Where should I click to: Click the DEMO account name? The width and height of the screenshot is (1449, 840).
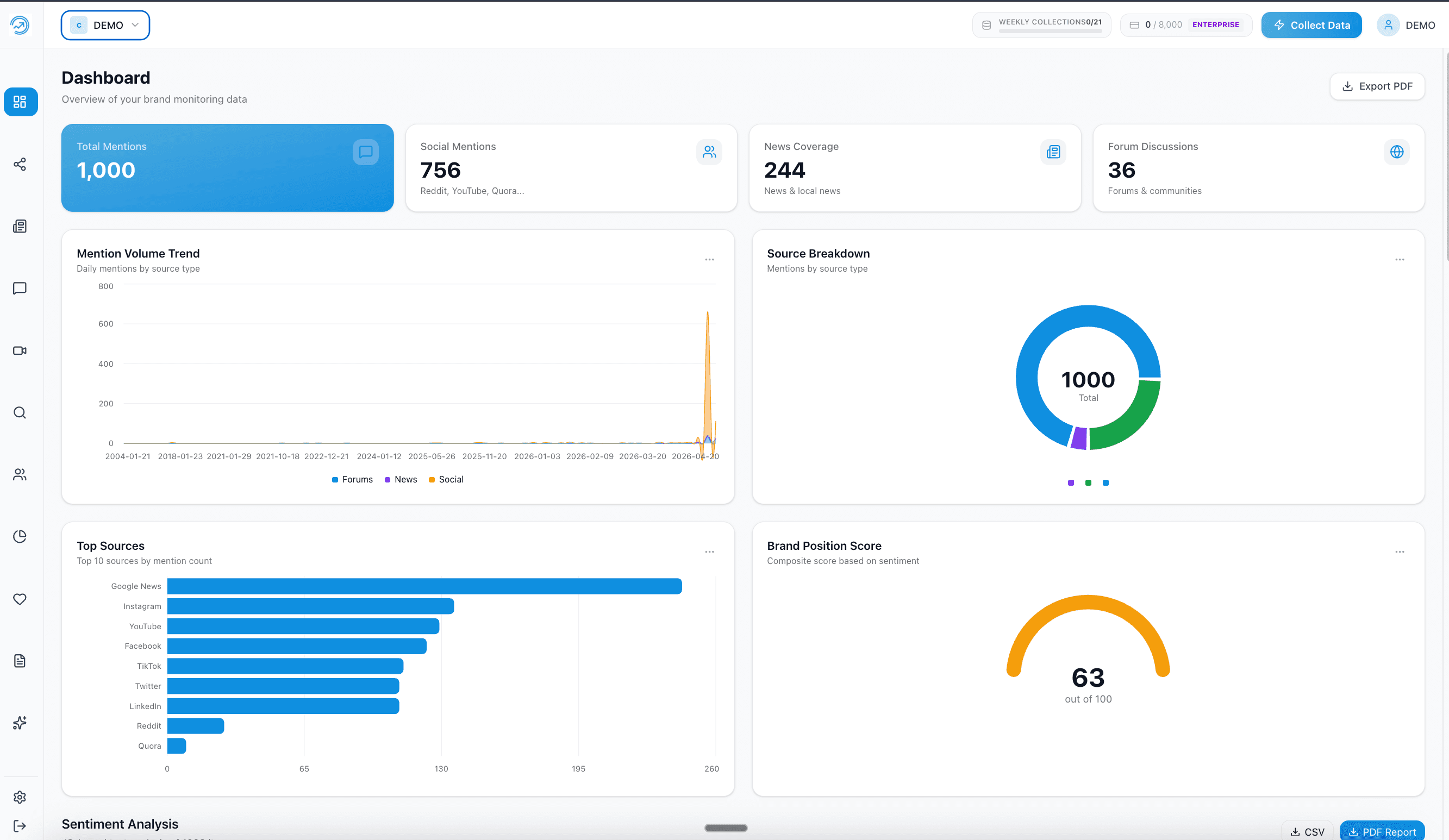pyautogui.click(x=1420, y=26)
